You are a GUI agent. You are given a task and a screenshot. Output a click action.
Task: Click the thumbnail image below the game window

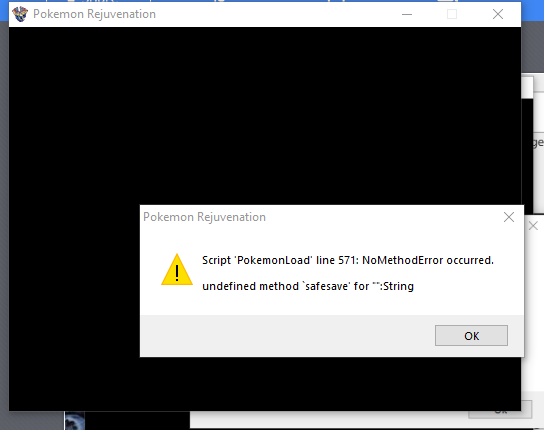[x=75, y=421]
